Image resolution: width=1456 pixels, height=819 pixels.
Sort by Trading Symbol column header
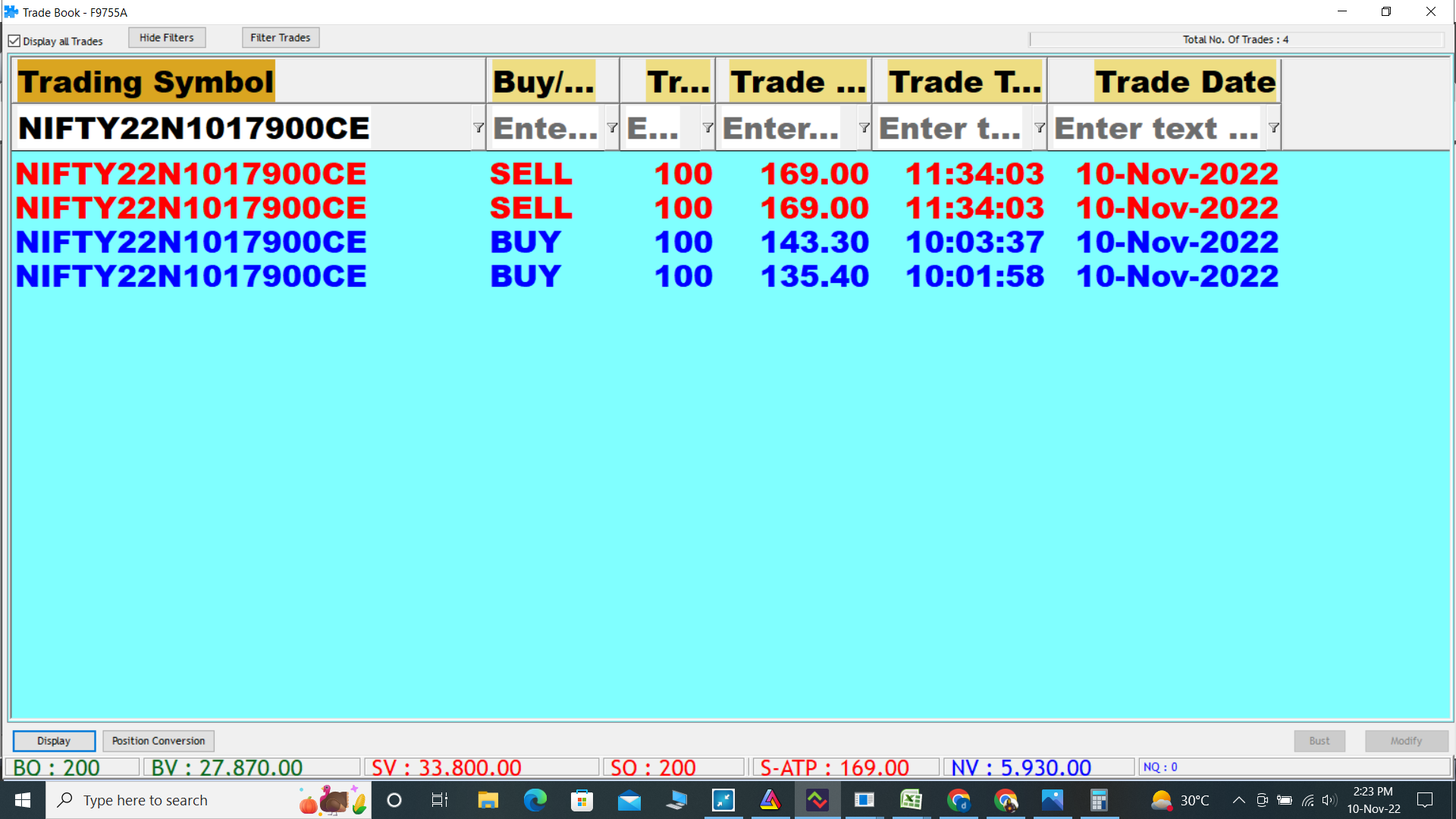(249, 81)
